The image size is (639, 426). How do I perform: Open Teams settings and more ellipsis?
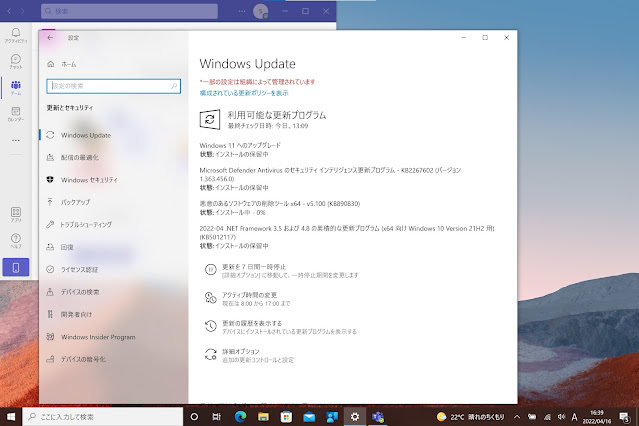[x=242, y=11]
